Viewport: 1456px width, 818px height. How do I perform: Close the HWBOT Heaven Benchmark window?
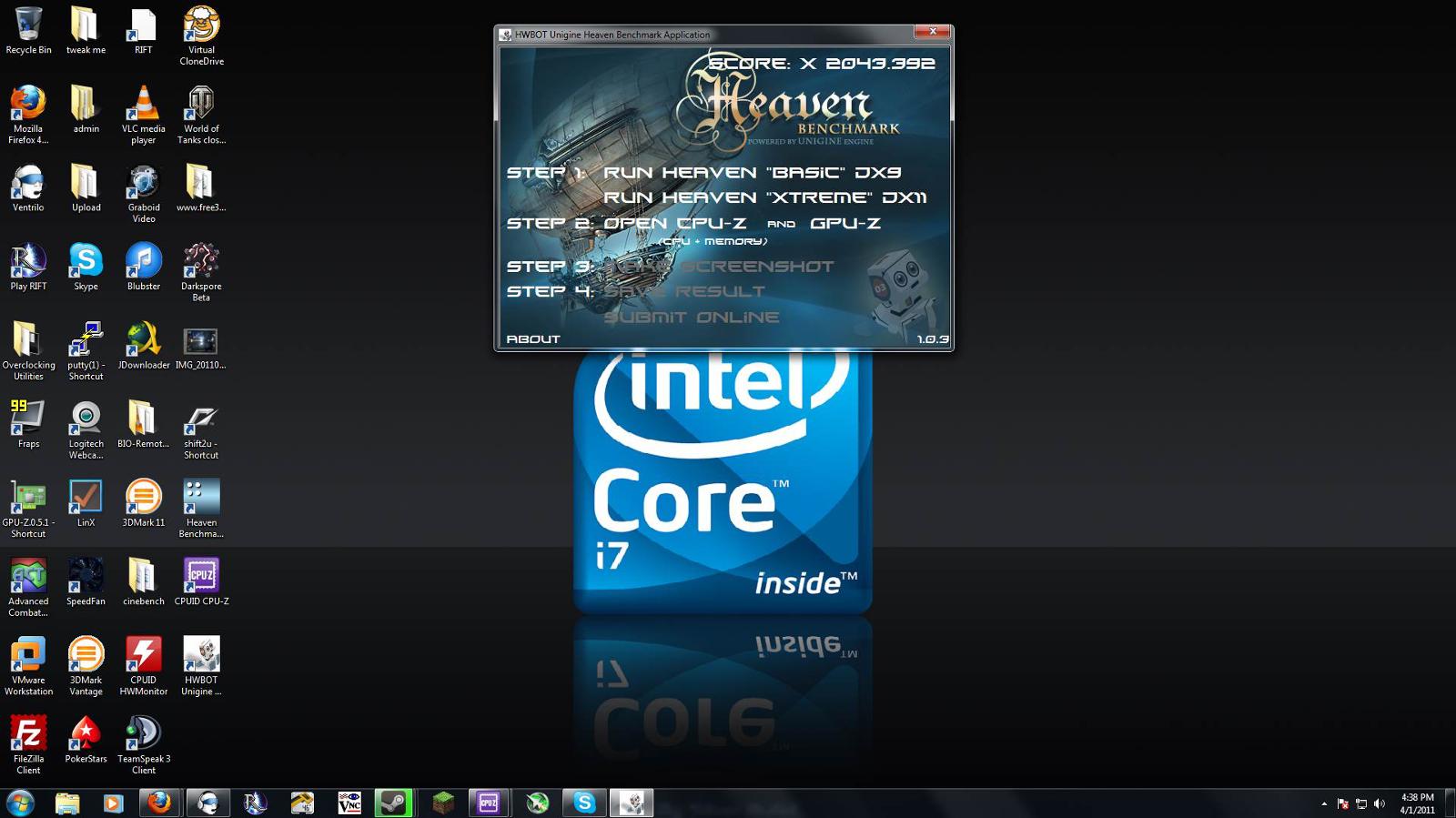(x=933, y=32)
